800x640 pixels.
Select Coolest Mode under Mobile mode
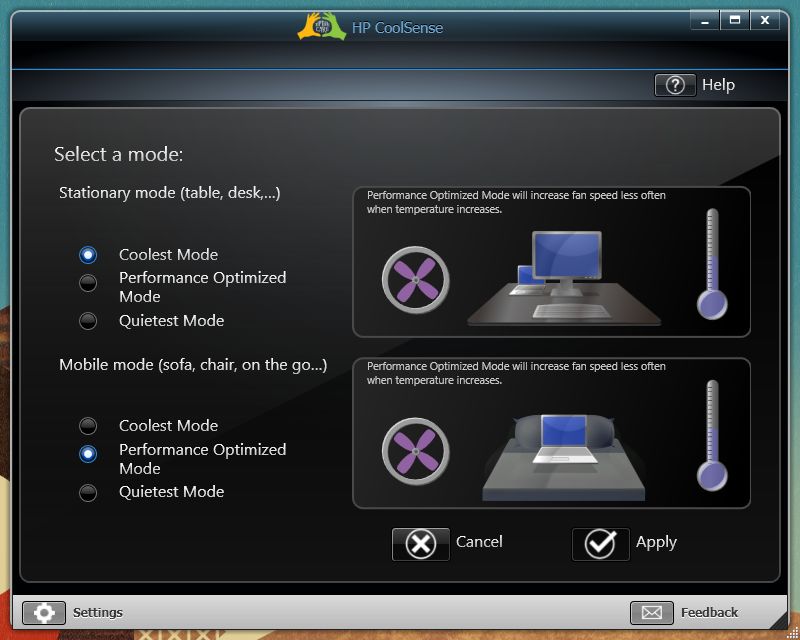(x=88, y=426)
